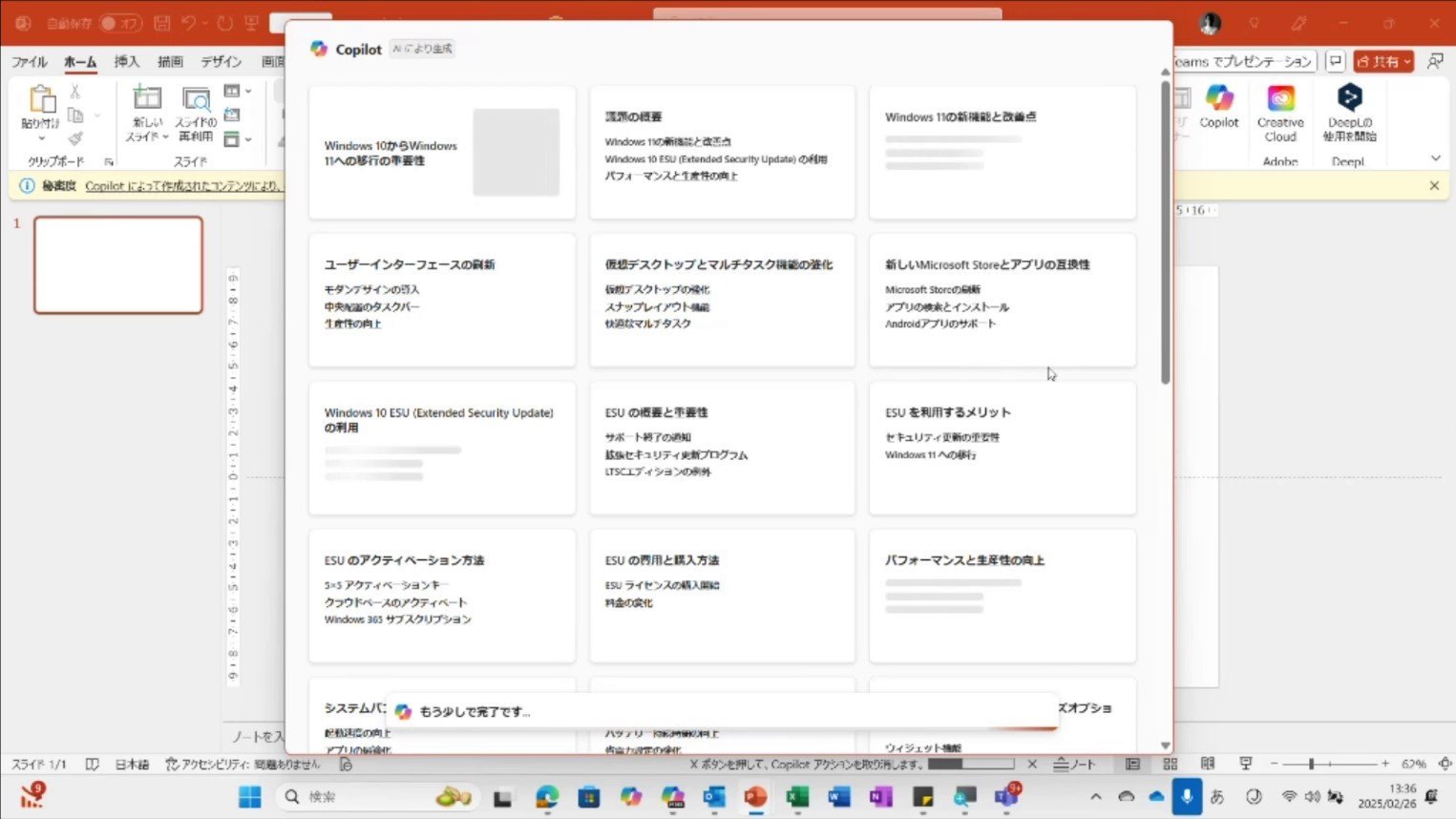The height and width of the screenshot is (819, 1456).
Task: Open the ファイル menu
Action: 30,62
